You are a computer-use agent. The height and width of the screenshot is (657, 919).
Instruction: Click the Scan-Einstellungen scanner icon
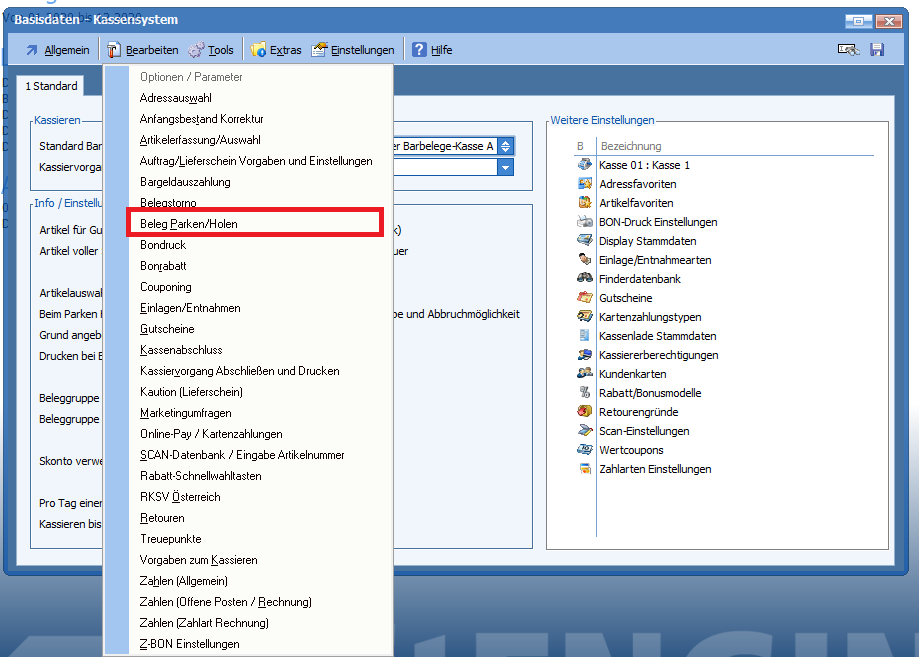point(585,431)
